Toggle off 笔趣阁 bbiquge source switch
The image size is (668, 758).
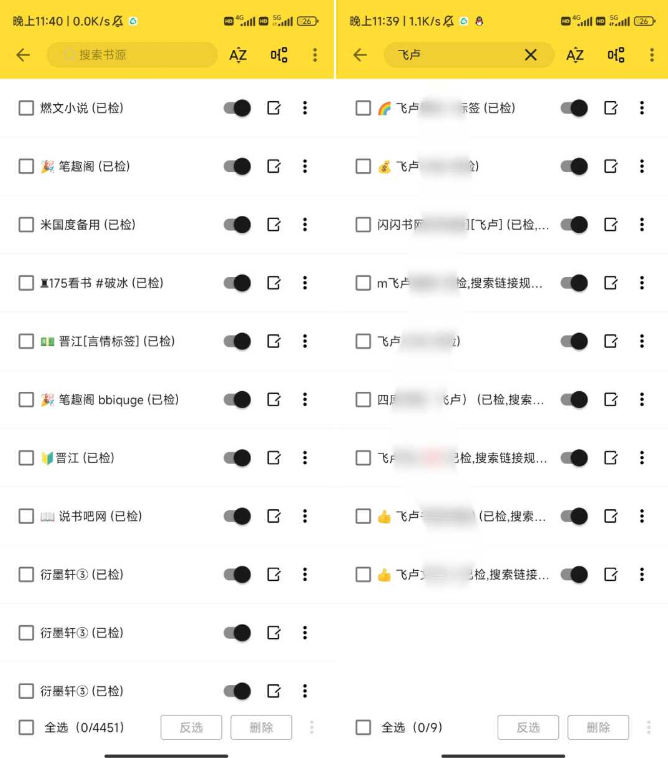237,399
